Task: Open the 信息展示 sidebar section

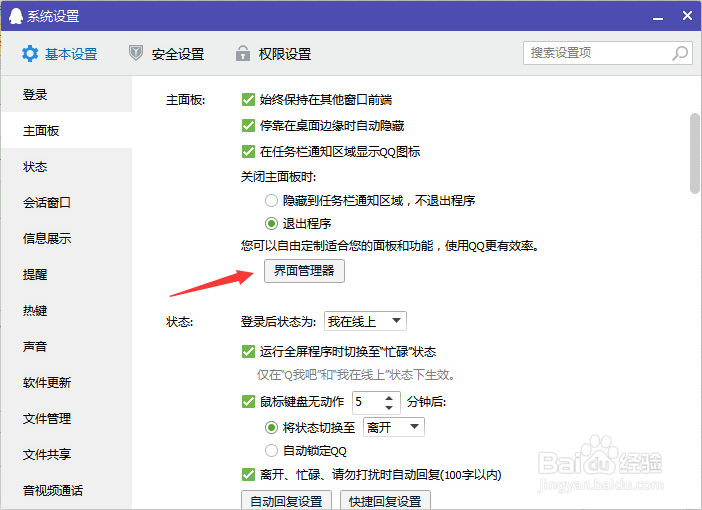Action: (66, 238)
